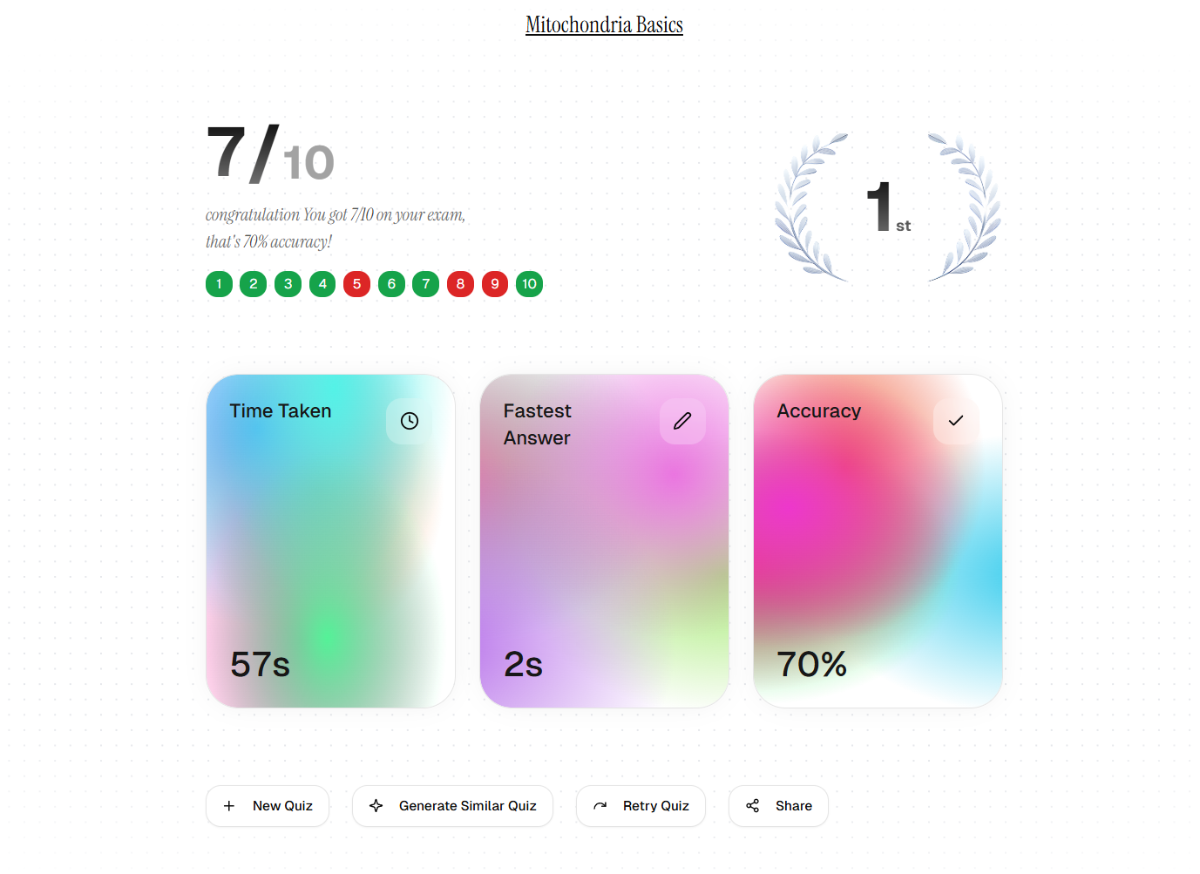The height and width of the screenshot is (874, 1200).
Task: Select question 5 red indicator
Action: pos(356,284)
